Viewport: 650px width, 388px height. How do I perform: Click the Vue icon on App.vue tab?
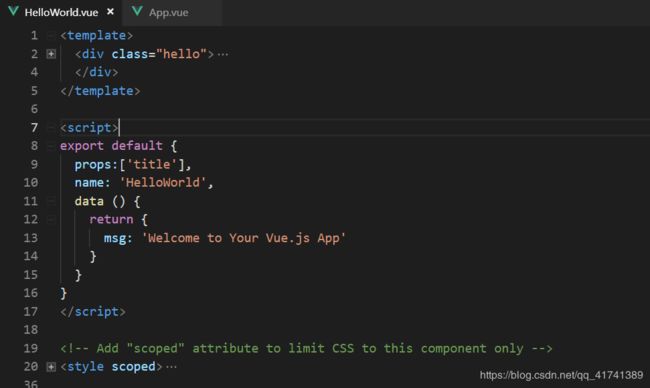click(x=137, y=11)
